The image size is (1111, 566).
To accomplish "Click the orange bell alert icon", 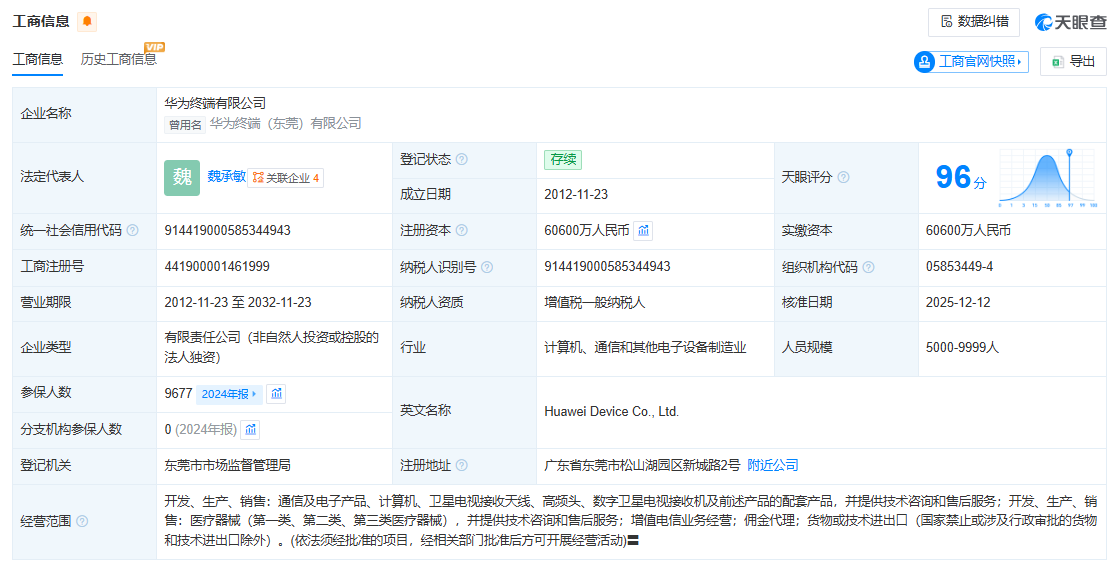I will click(87, 22).
